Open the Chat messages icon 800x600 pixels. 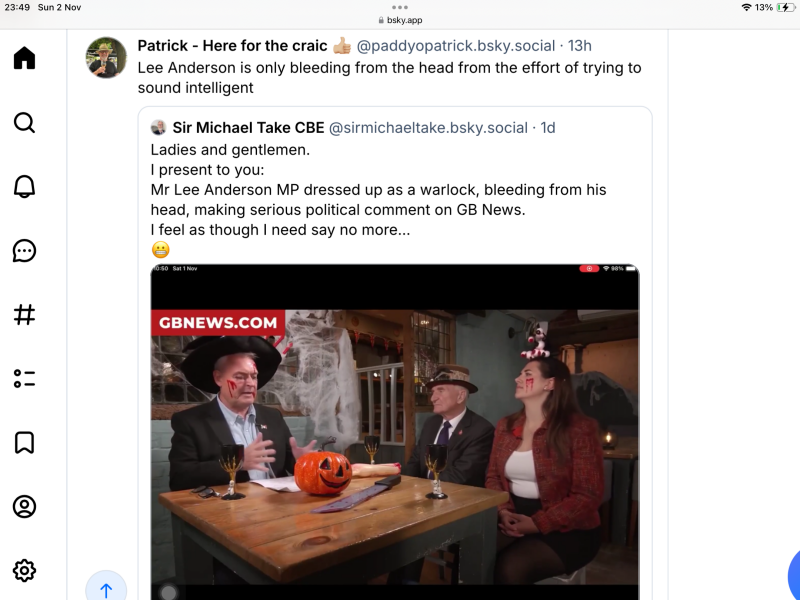24,250
